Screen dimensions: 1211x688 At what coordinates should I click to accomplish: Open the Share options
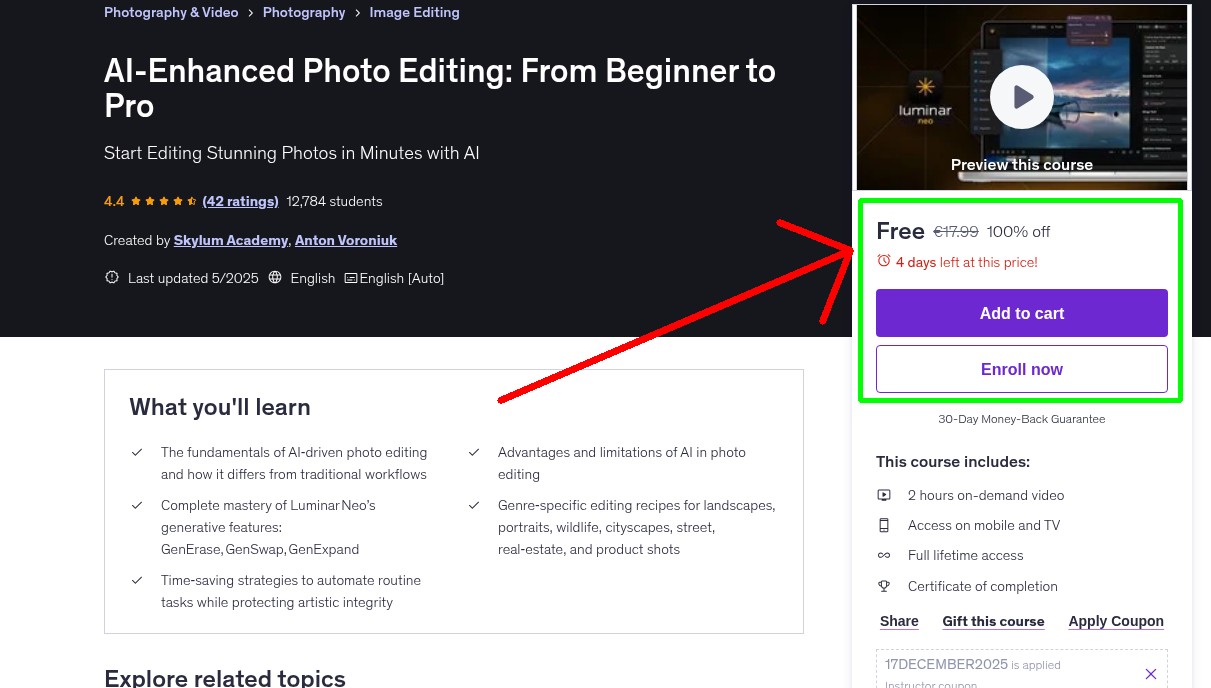click(898, 621)
